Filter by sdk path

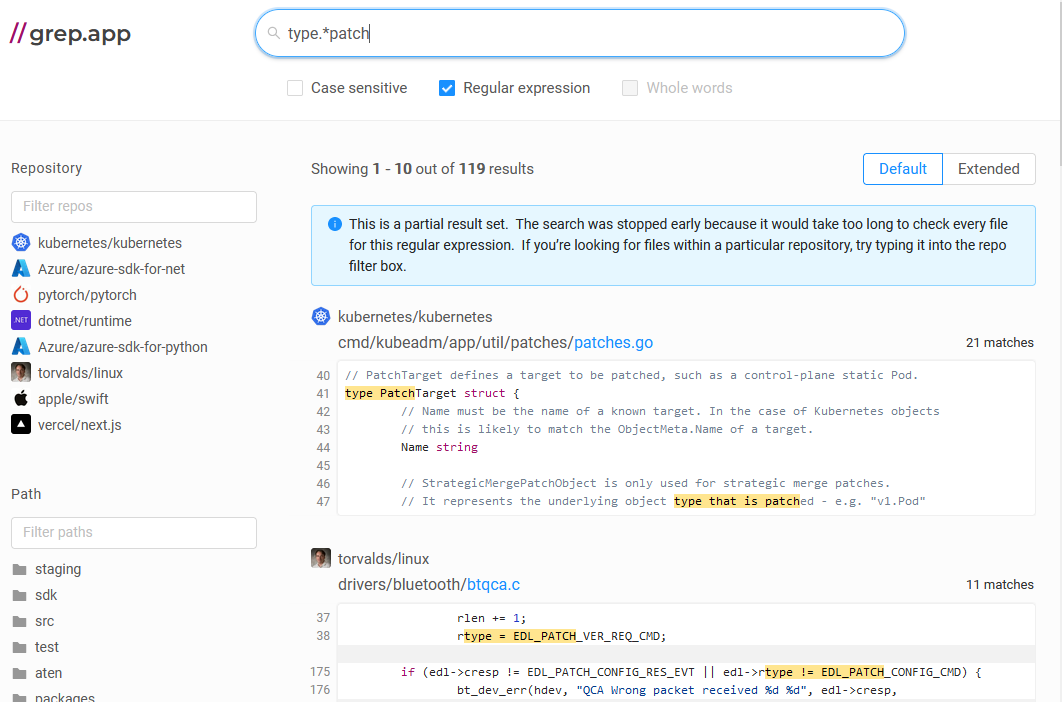[x=46, y=595]
